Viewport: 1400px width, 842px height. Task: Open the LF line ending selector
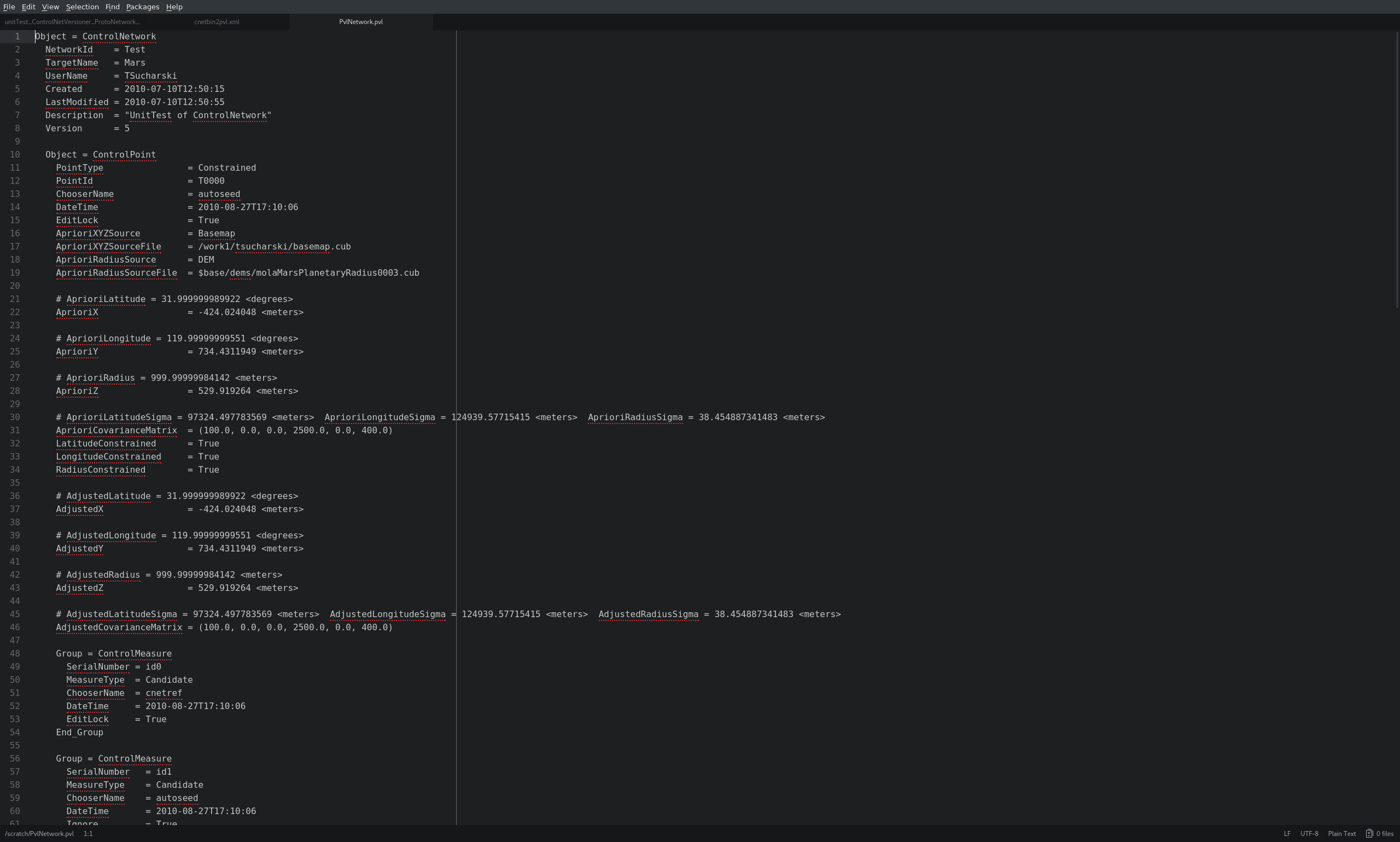pos(1287,833)
